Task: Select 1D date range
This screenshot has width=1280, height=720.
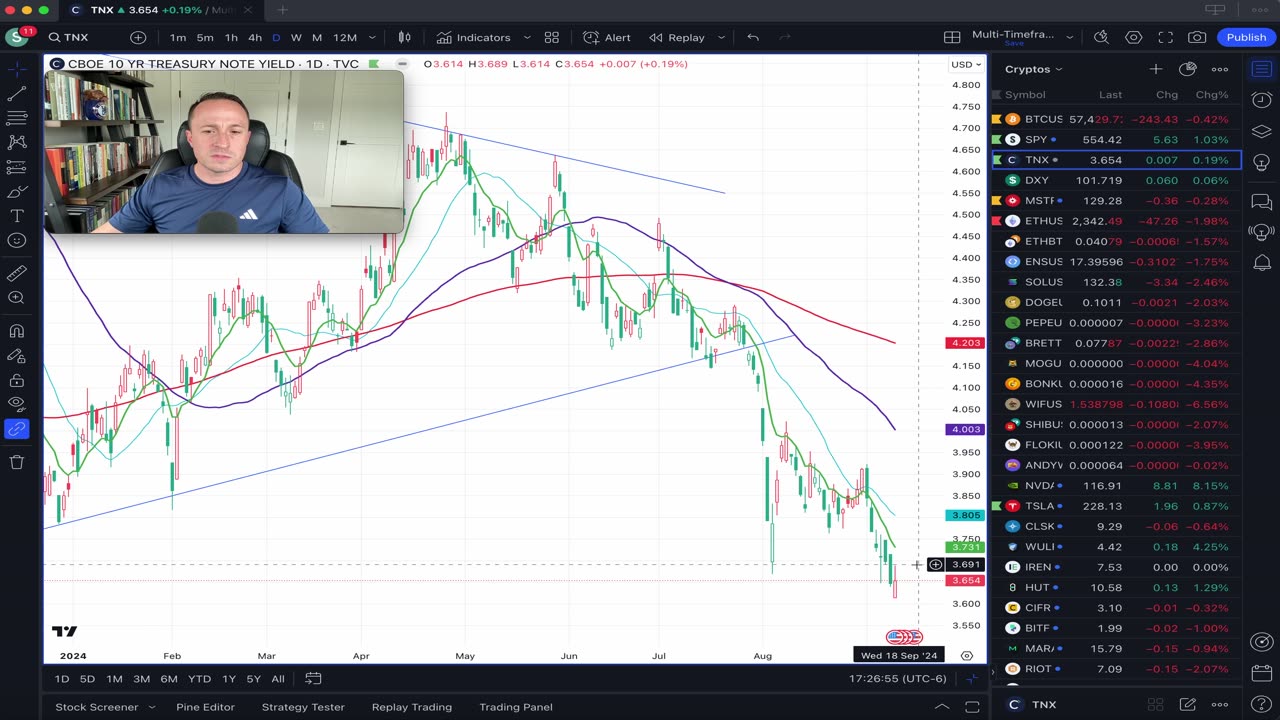Action: coord(62,679)
